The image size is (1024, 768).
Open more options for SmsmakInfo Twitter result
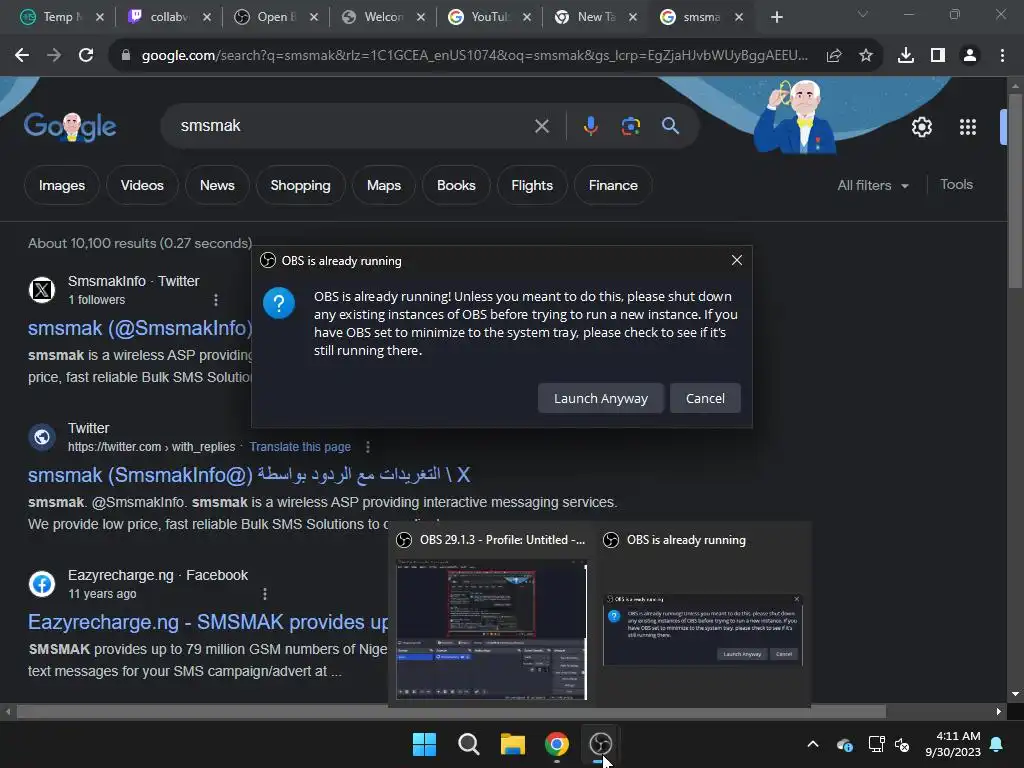[216, 300]
